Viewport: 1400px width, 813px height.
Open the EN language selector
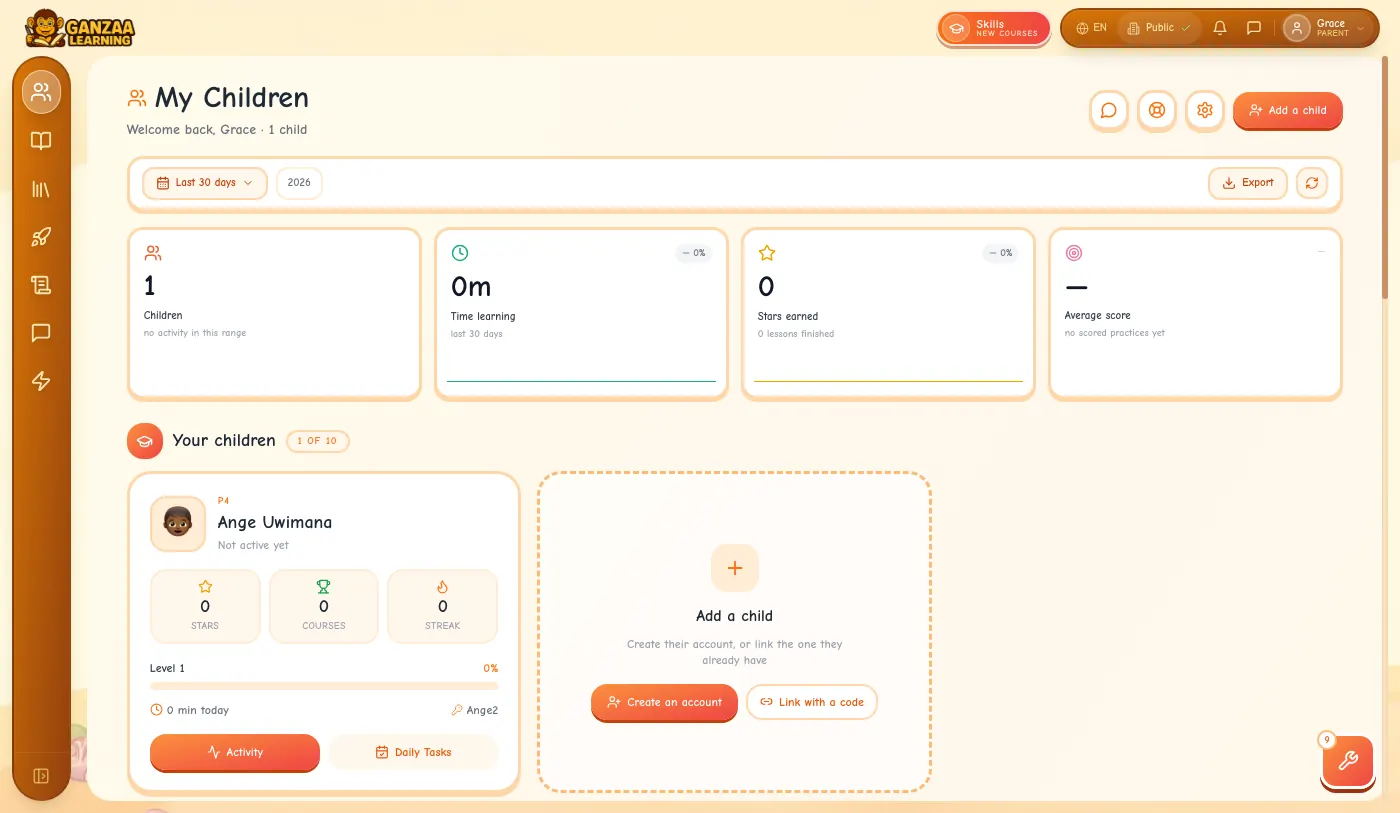click(1091, 28)
